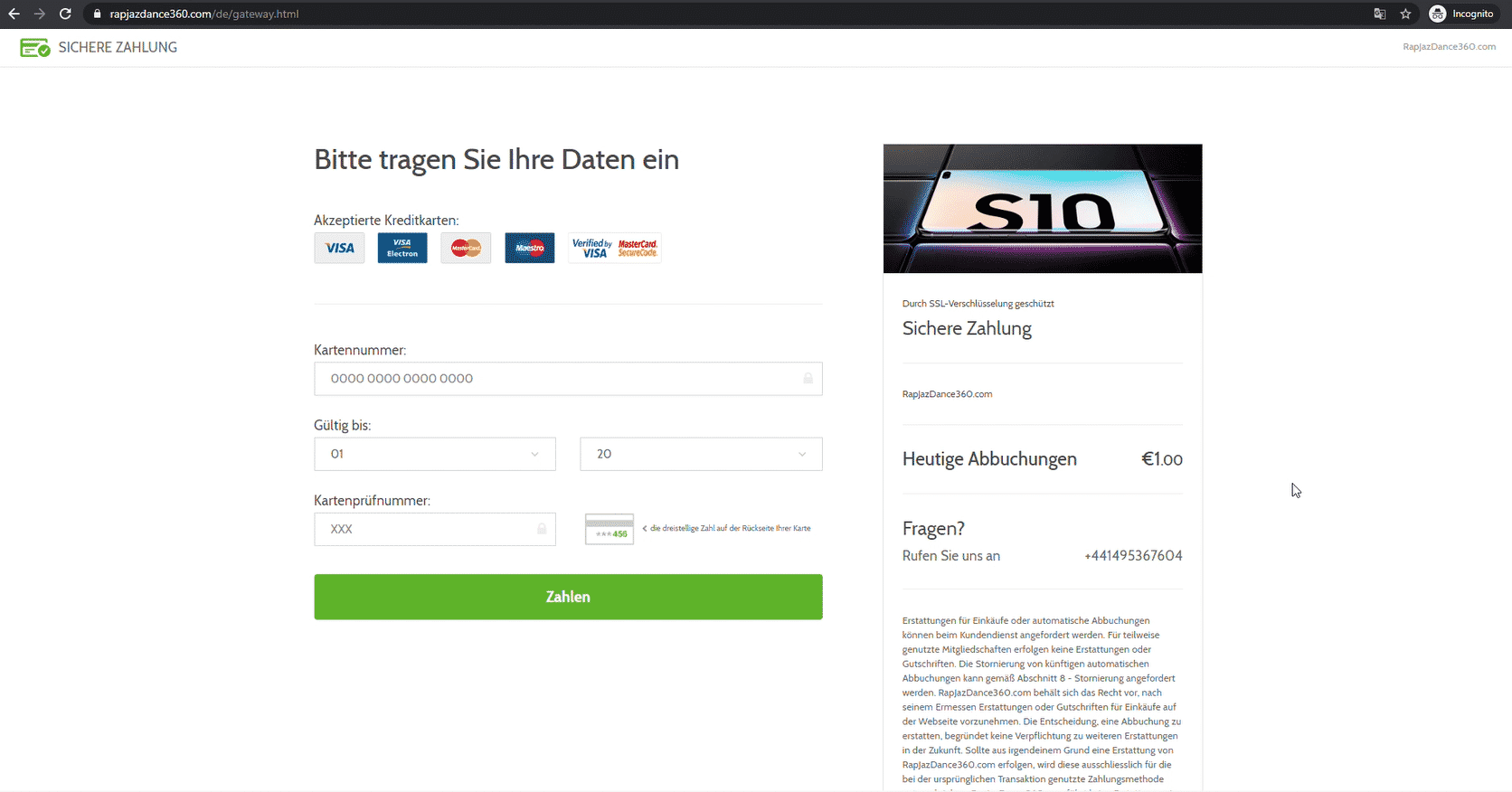Viewport: 1512px width, 792px height.
Task: Open the translate page icon
Action: click(1379, 14)
